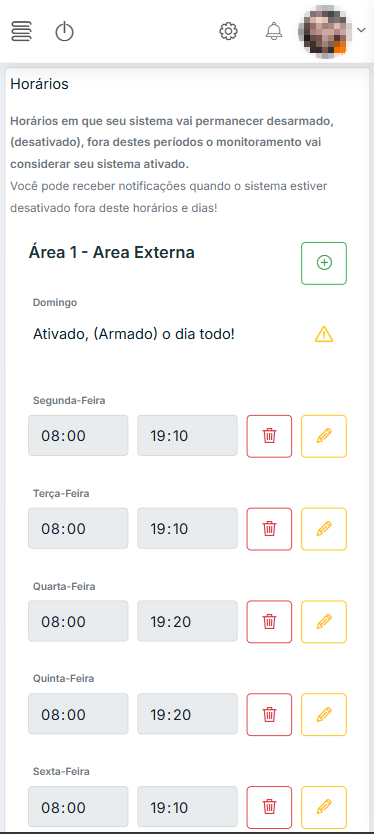Delete Quinta-Feira schedule entry
The height and width of the screenshot is (834, 374).
269,714
